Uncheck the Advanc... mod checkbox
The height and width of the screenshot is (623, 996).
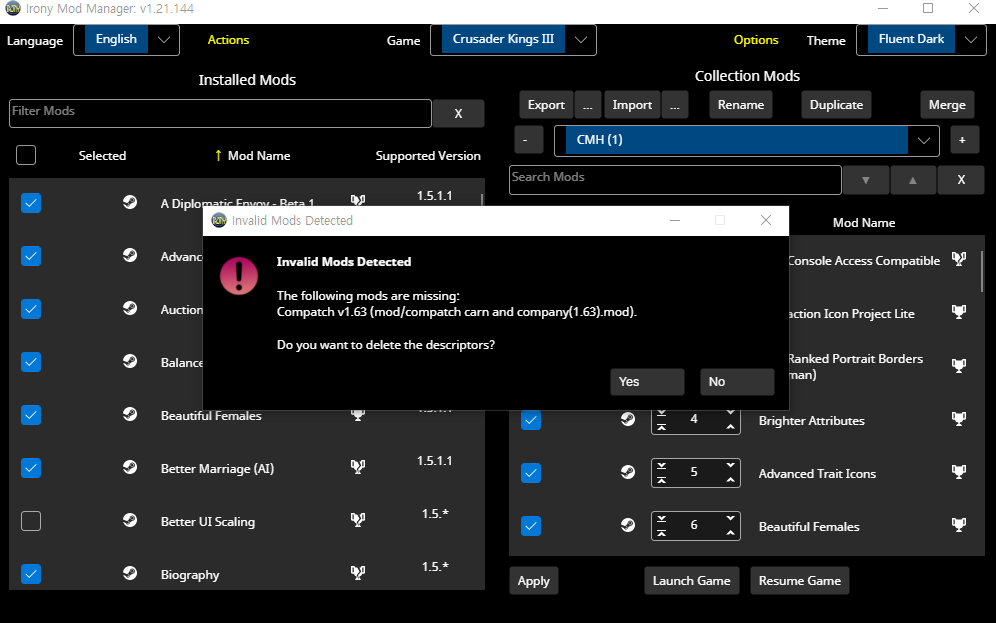[31, 256]
